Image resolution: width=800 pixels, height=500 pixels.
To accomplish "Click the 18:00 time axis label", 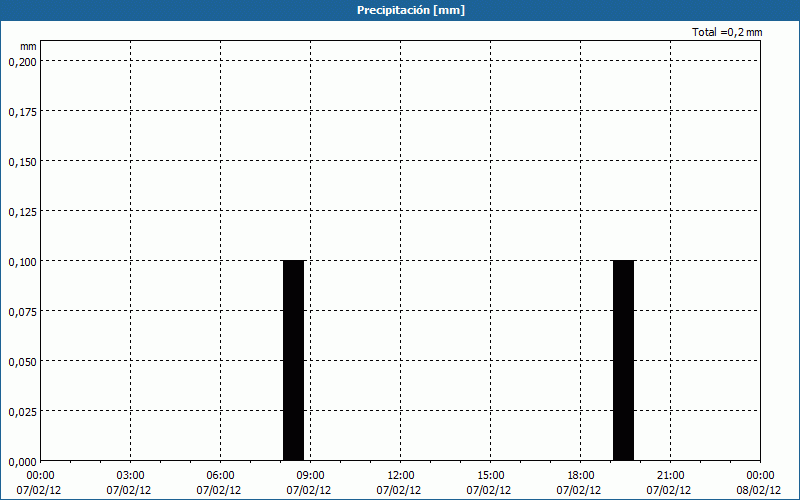I will 581,476.
